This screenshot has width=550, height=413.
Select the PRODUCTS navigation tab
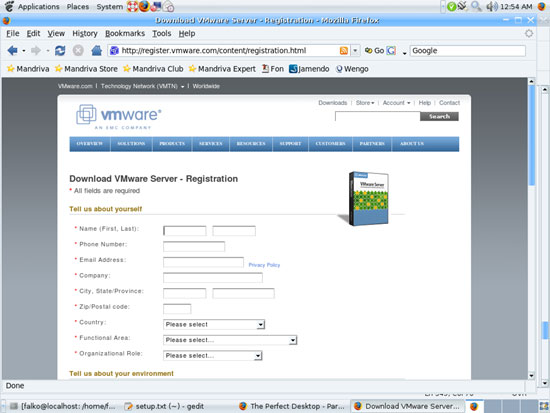(x=172, y=144)
